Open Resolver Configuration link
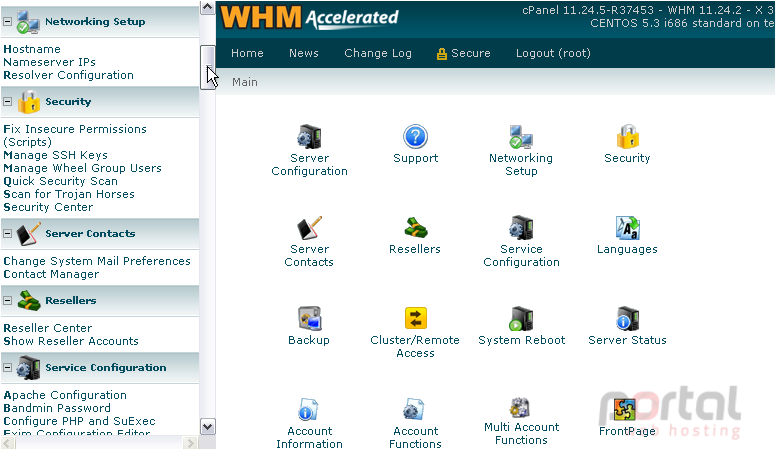This screenshot has width=776, height=450. (x=68, y=75)
